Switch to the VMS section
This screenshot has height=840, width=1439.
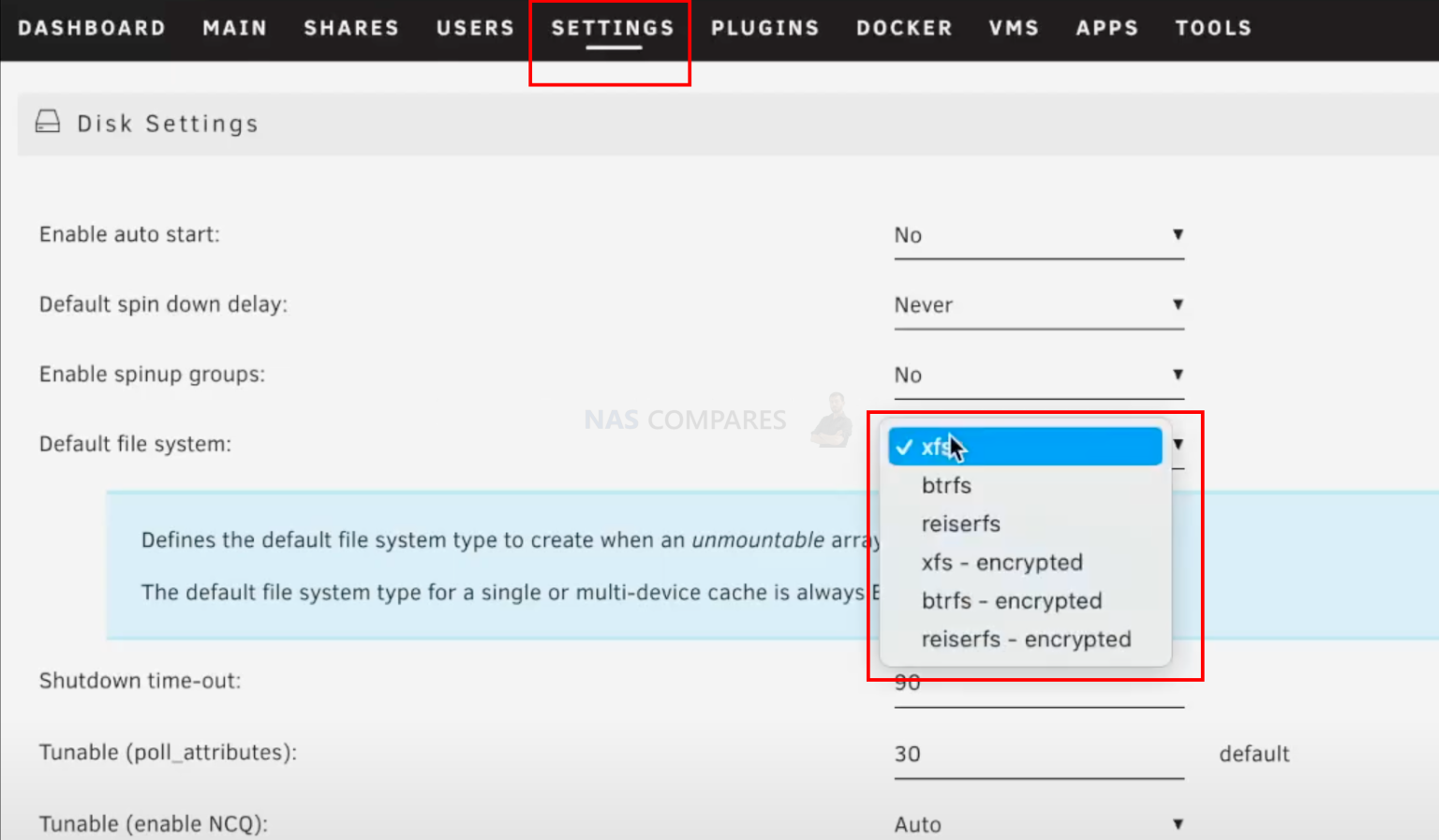[1015, 27]
